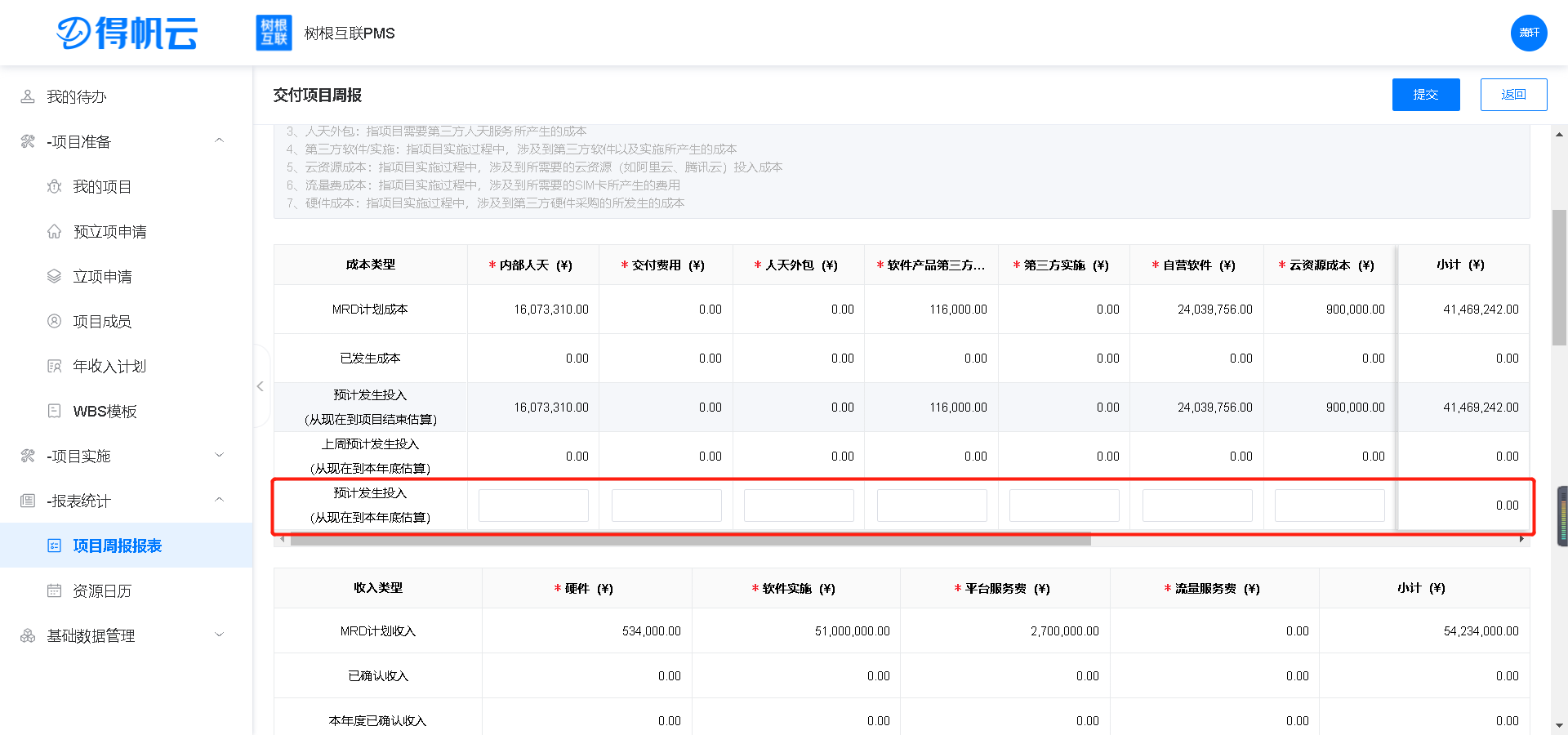Click the scrollbar down arrow
Image resolution: width=1568 pixels, height=735 pixels.
click(1559, 724)
